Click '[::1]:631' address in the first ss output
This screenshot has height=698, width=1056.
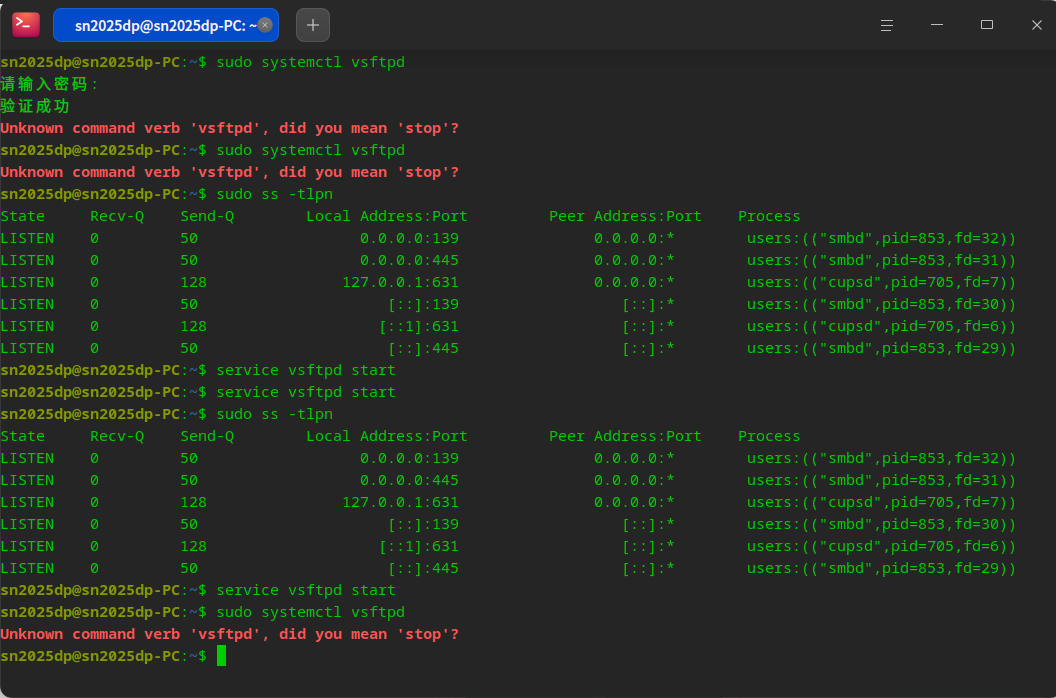[x=419, y=326]
